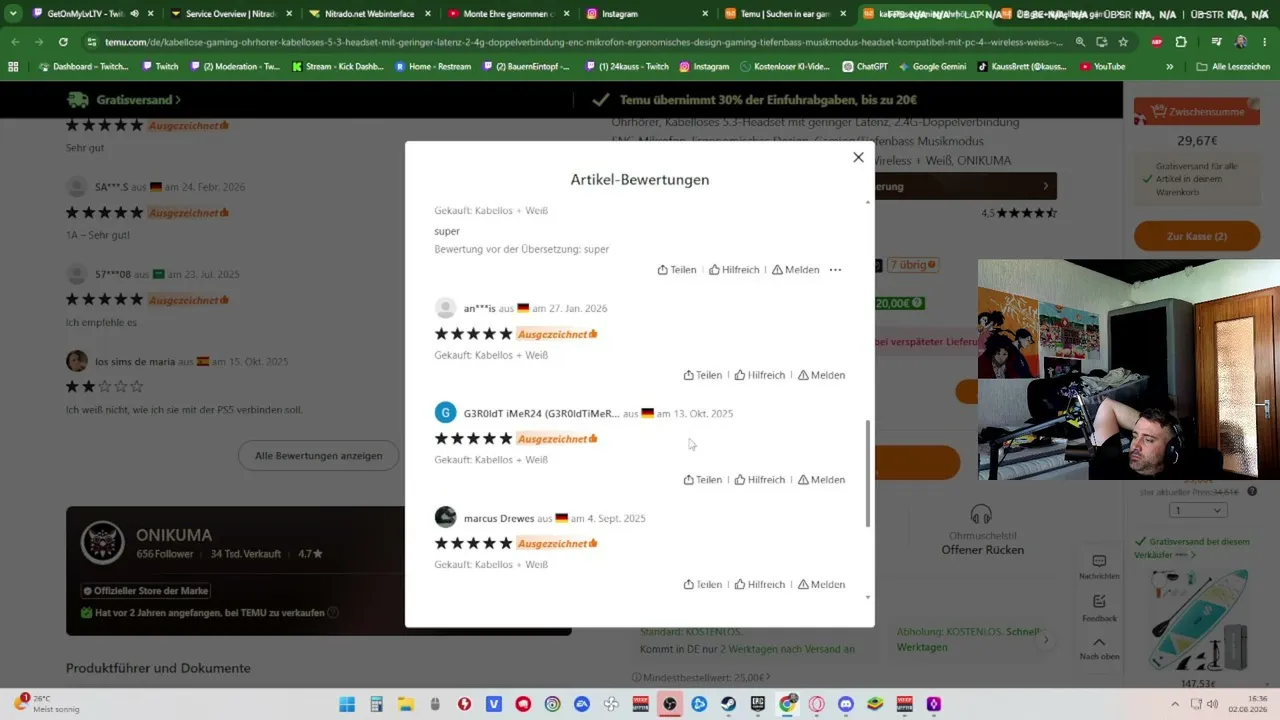
Task: Report the an***is review with Melden
Action: click(x=822, y=375)
